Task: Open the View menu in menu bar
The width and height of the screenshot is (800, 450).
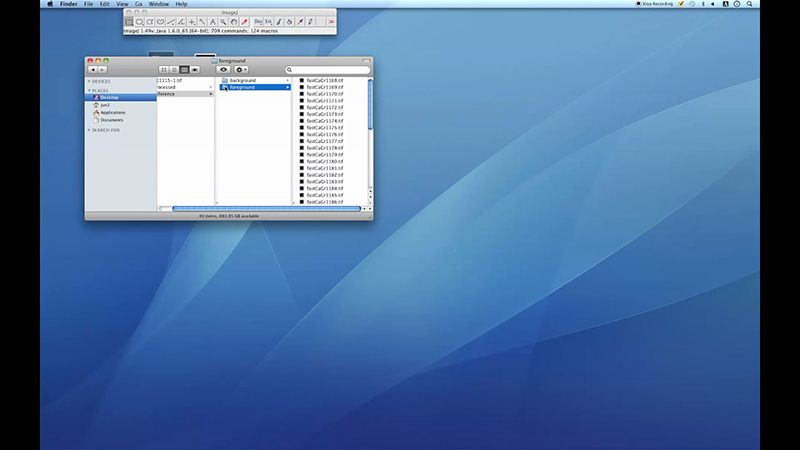Action: coord(122,4)
